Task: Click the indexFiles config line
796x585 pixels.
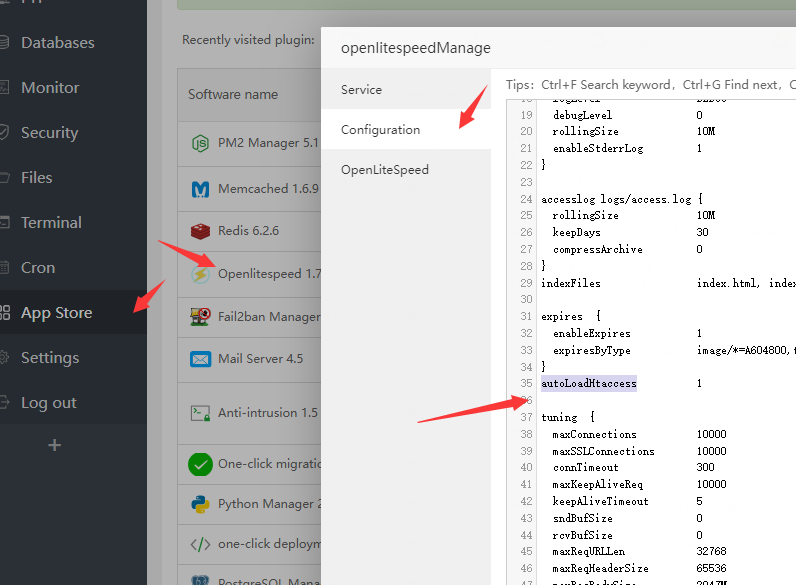Action: [571, 283]
